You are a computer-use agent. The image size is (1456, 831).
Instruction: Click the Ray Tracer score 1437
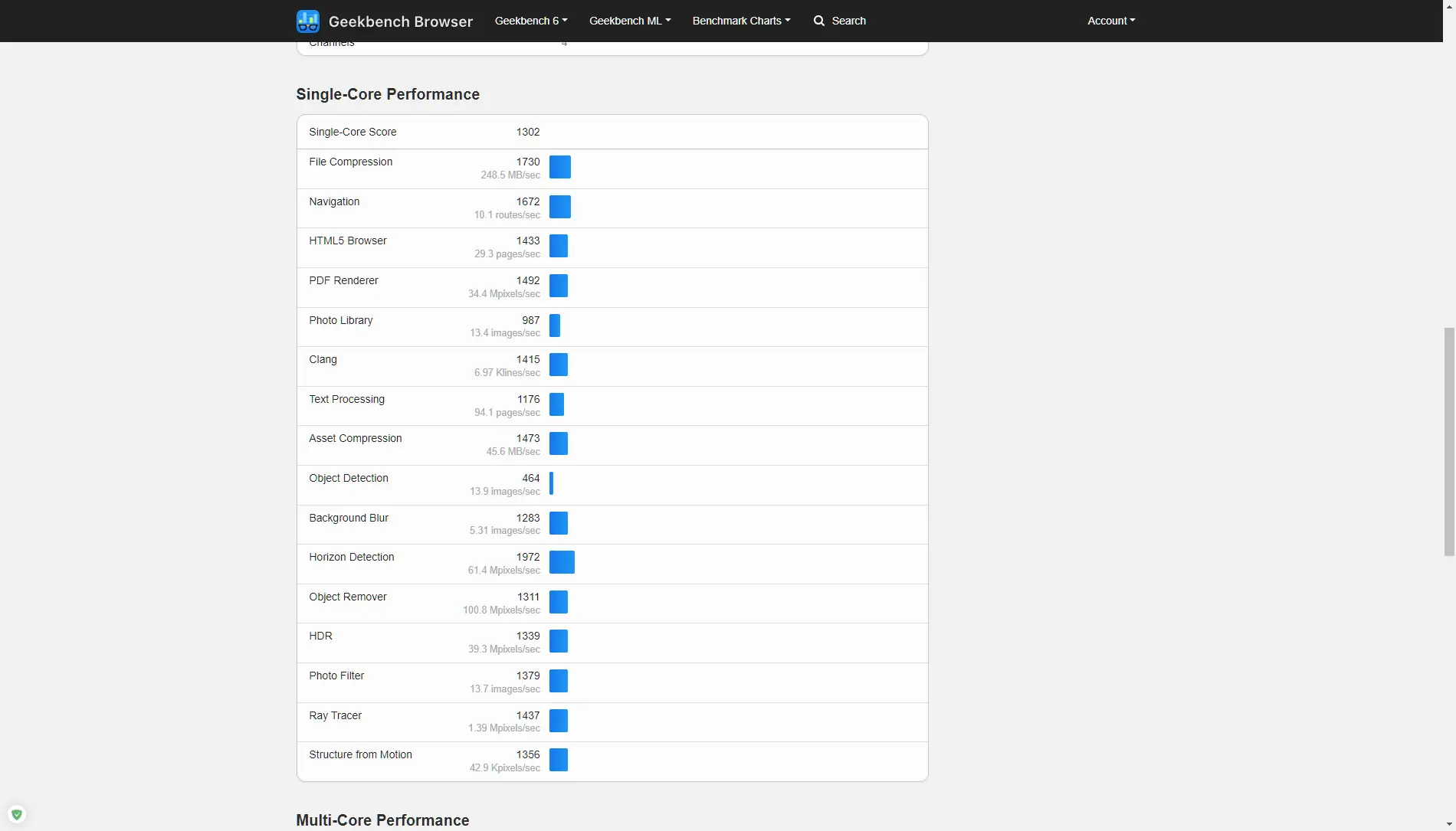(x=528, y=715)
